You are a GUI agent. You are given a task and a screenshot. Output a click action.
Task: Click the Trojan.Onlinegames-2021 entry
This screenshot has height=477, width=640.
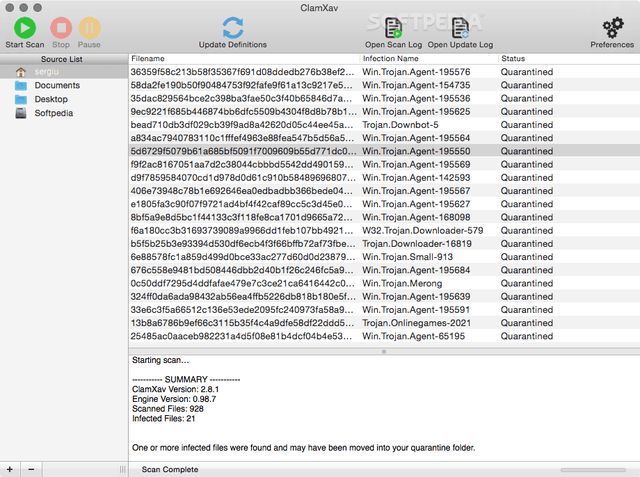pyautogui.click(x=416, y=323)
